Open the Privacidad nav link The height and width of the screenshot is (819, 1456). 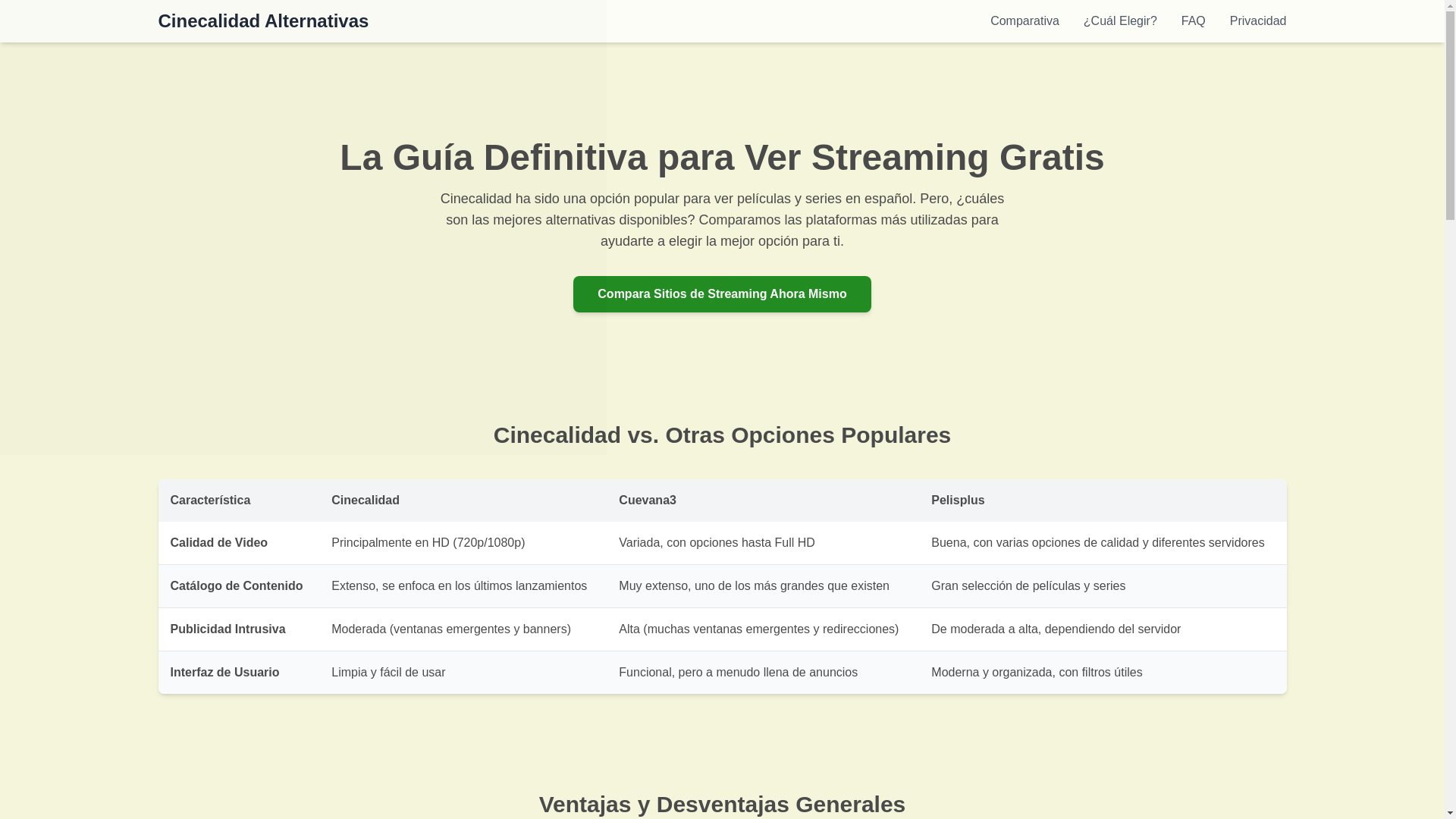[1257, 21]
